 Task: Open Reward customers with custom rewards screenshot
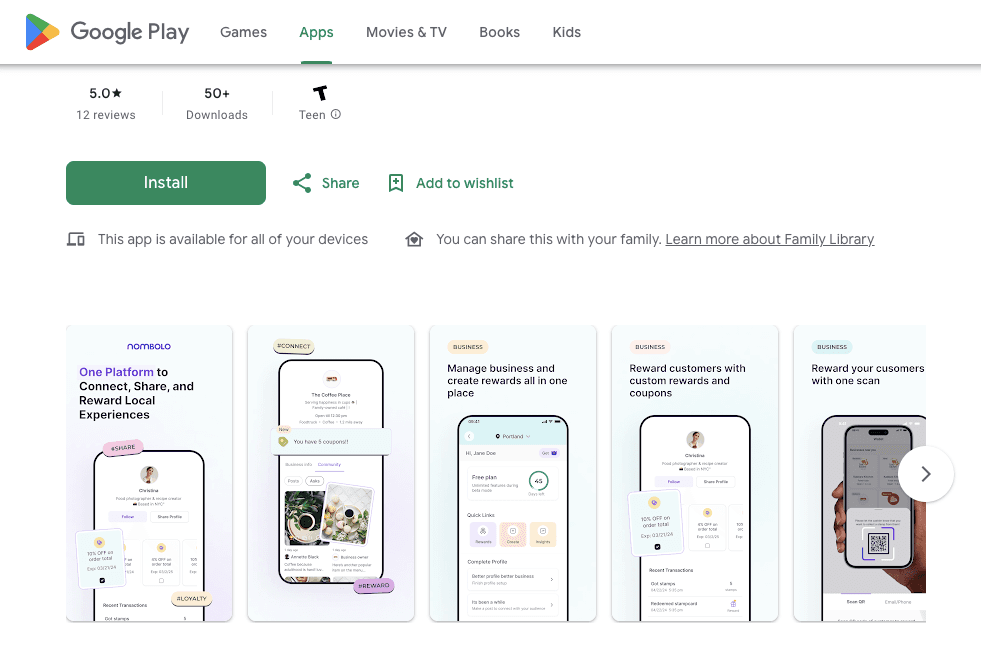[695, 473]
